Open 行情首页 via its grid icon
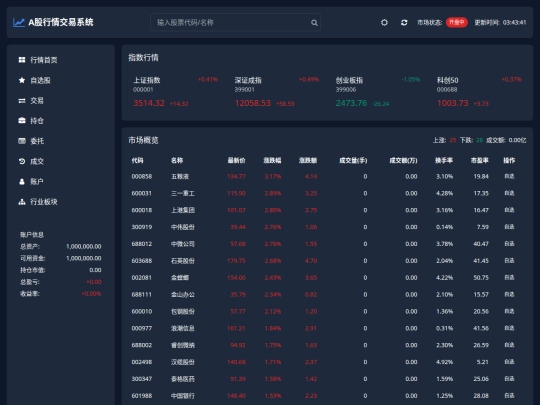 22,60
